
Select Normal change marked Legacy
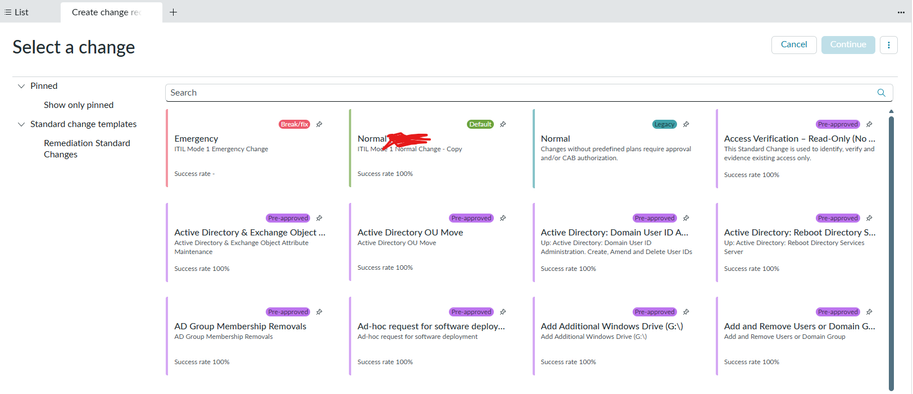[x=555, y=139]
